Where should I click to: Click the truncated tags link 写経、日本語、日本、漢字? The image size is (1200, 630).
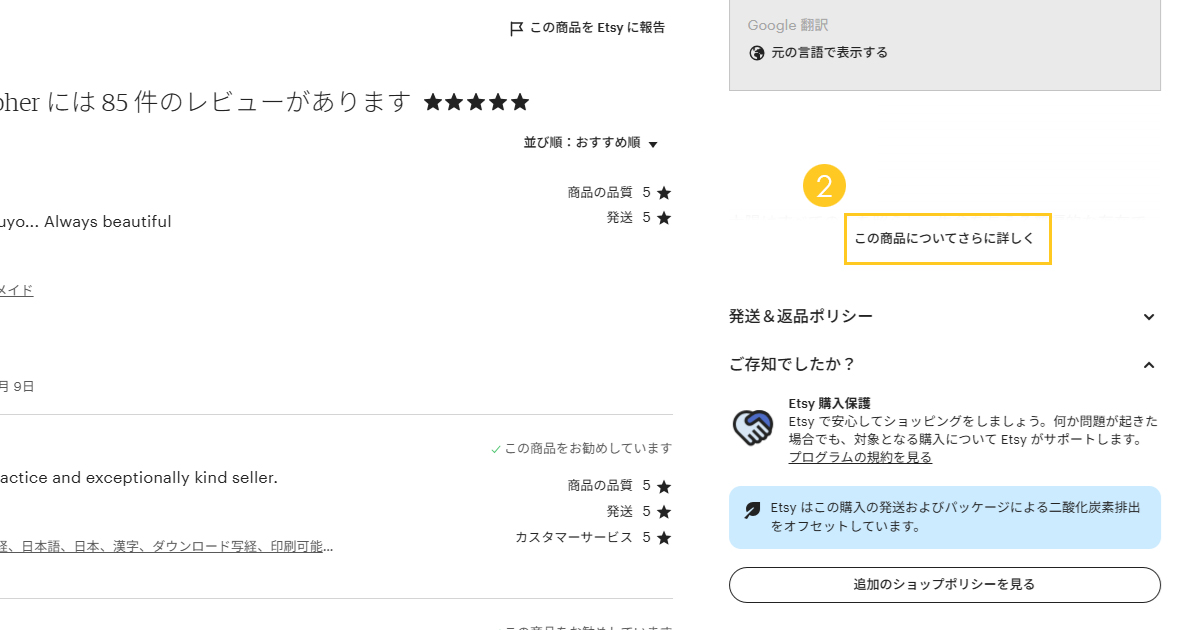[x=165, y=547]
